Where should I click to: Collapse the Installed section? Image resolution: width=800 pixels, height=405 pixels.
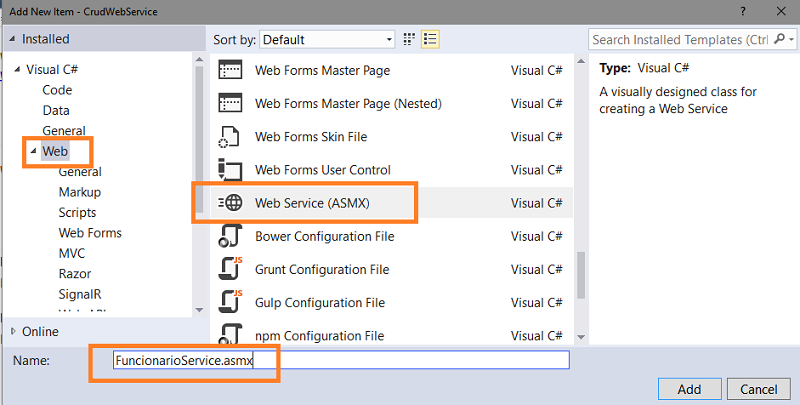click(12, 39)
